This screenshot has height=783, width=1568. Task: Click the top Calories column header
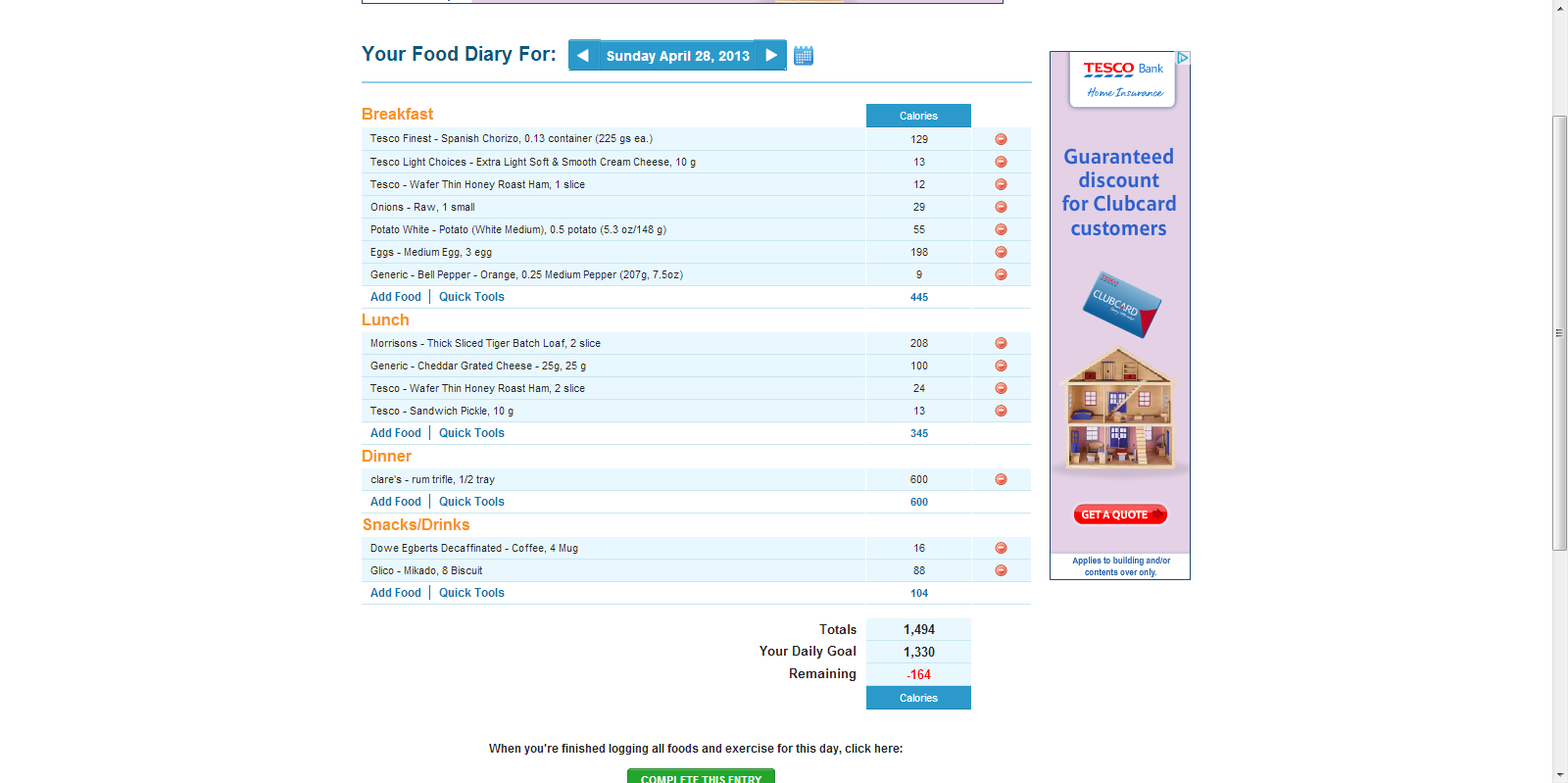coord(918,116)
